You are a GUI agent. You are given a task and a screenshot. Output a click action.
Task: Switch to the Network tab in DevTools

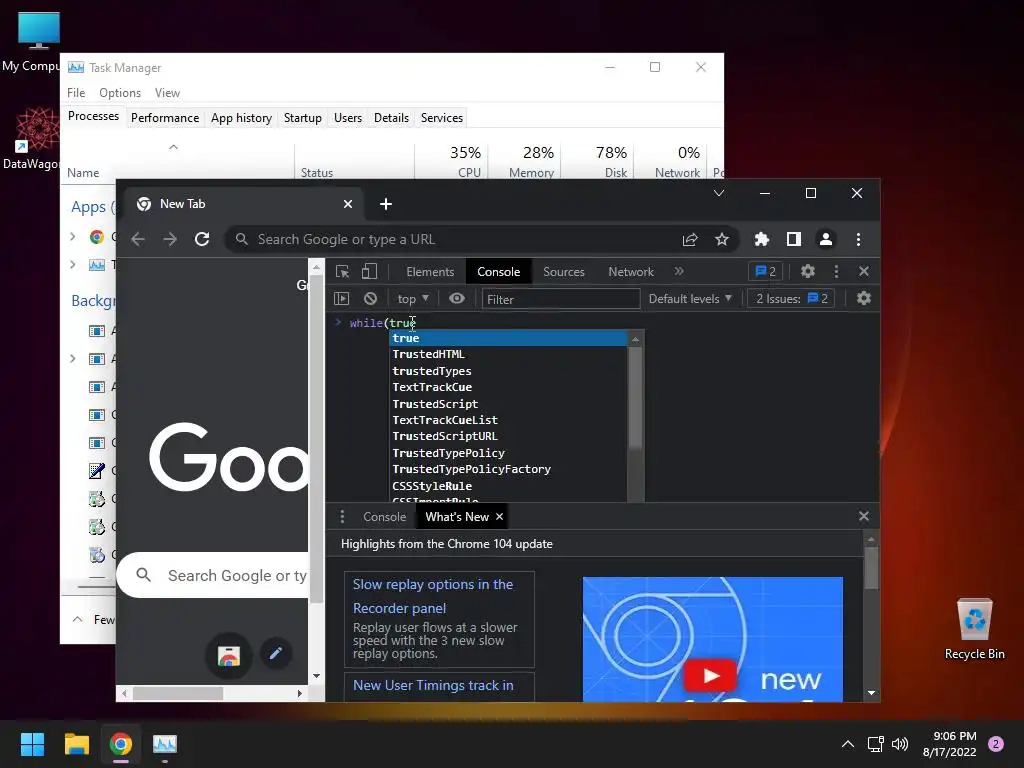[x=631, y=272]
